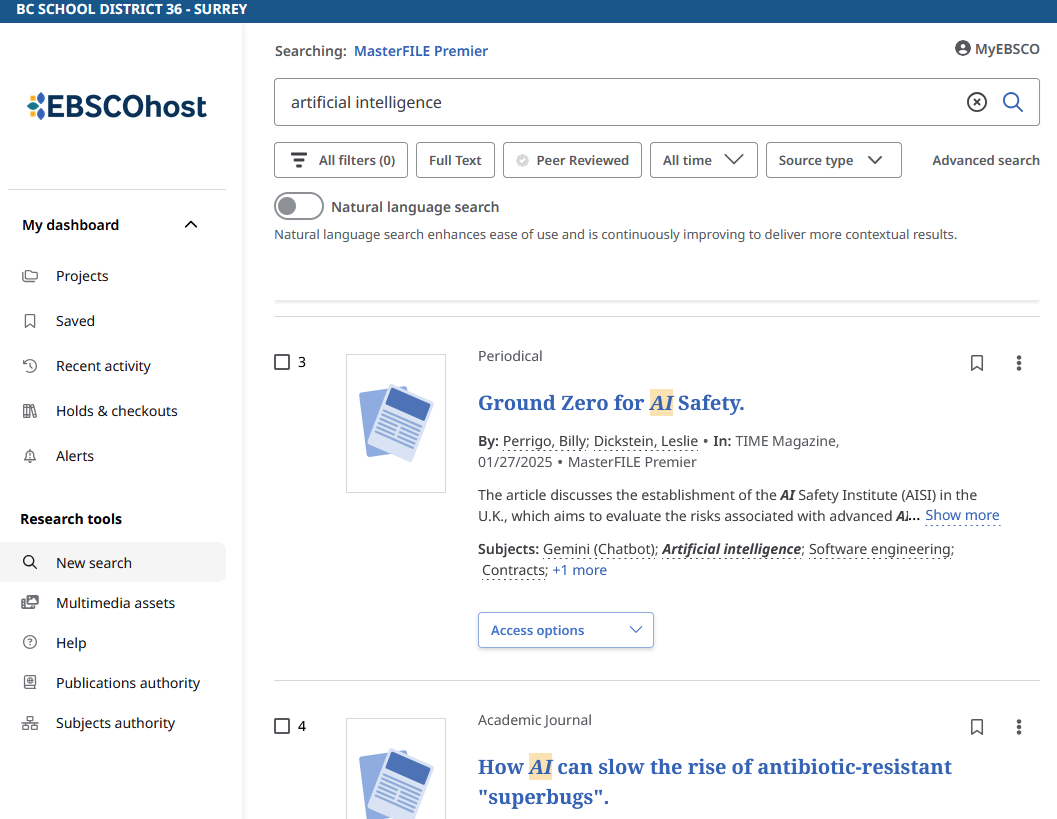1057x819 pixels.
Task: Click the thumbnail of result 3
Action: (x=396, y=423)
